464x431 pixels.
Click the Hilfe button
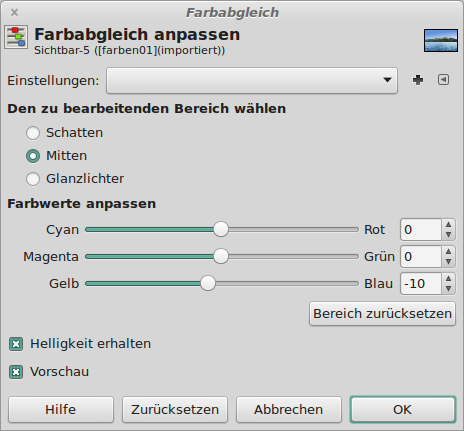pos(61,409)
